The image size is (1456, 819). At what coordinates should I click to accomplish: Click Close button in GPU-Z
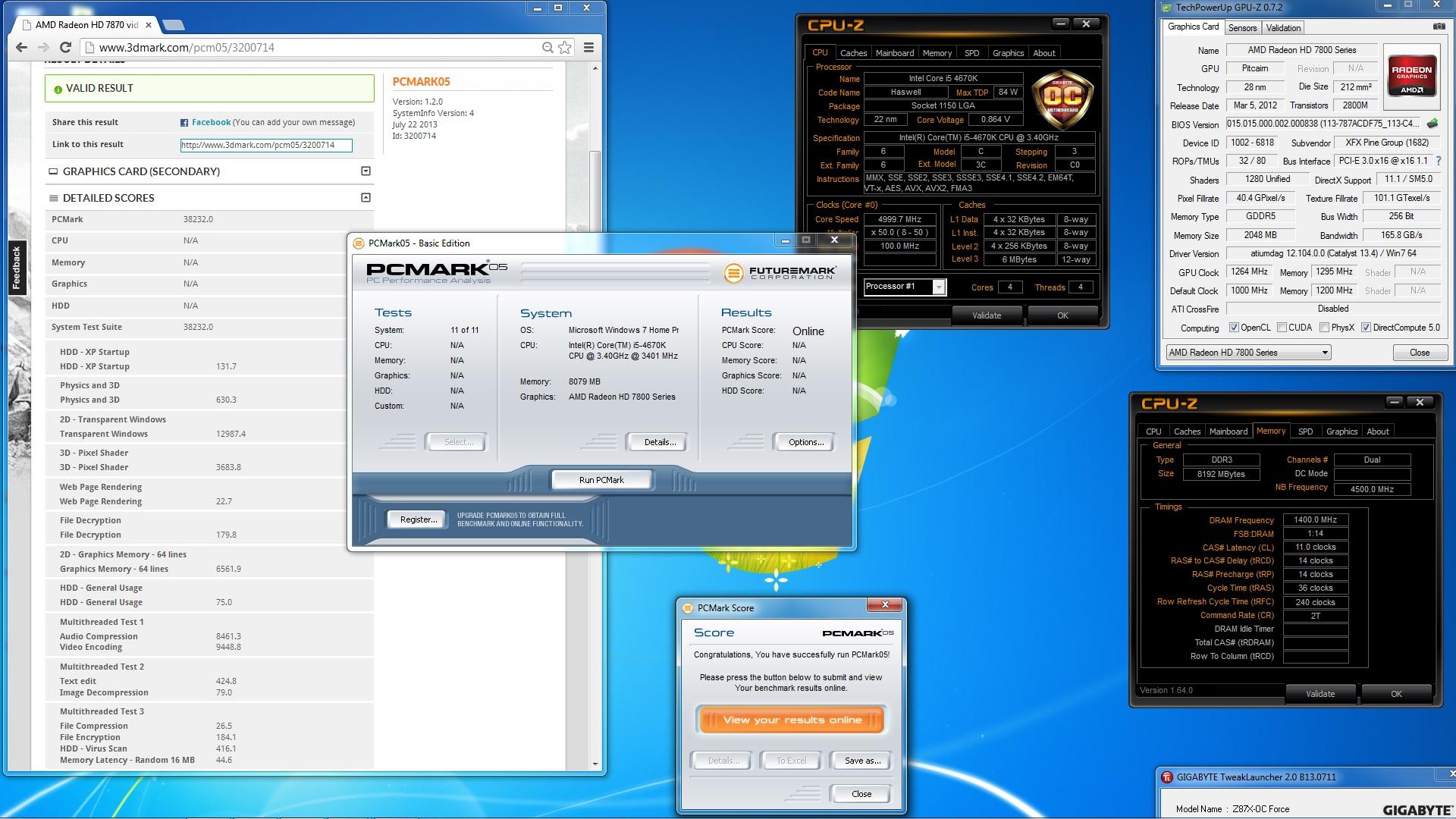[x=1419, y=353]
